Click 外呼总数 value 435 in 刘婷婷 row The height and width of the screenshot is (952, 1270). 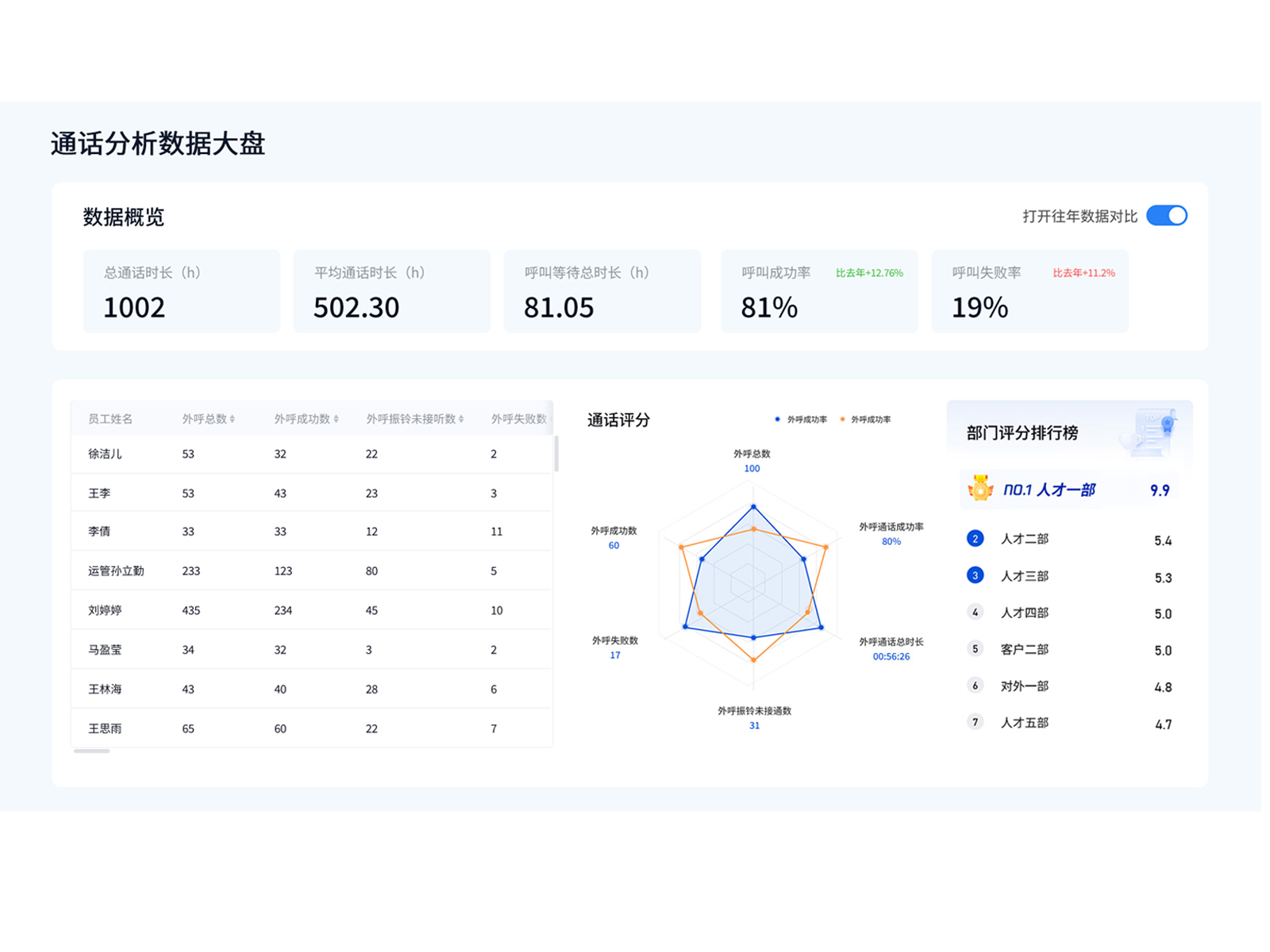pos(191,610)
